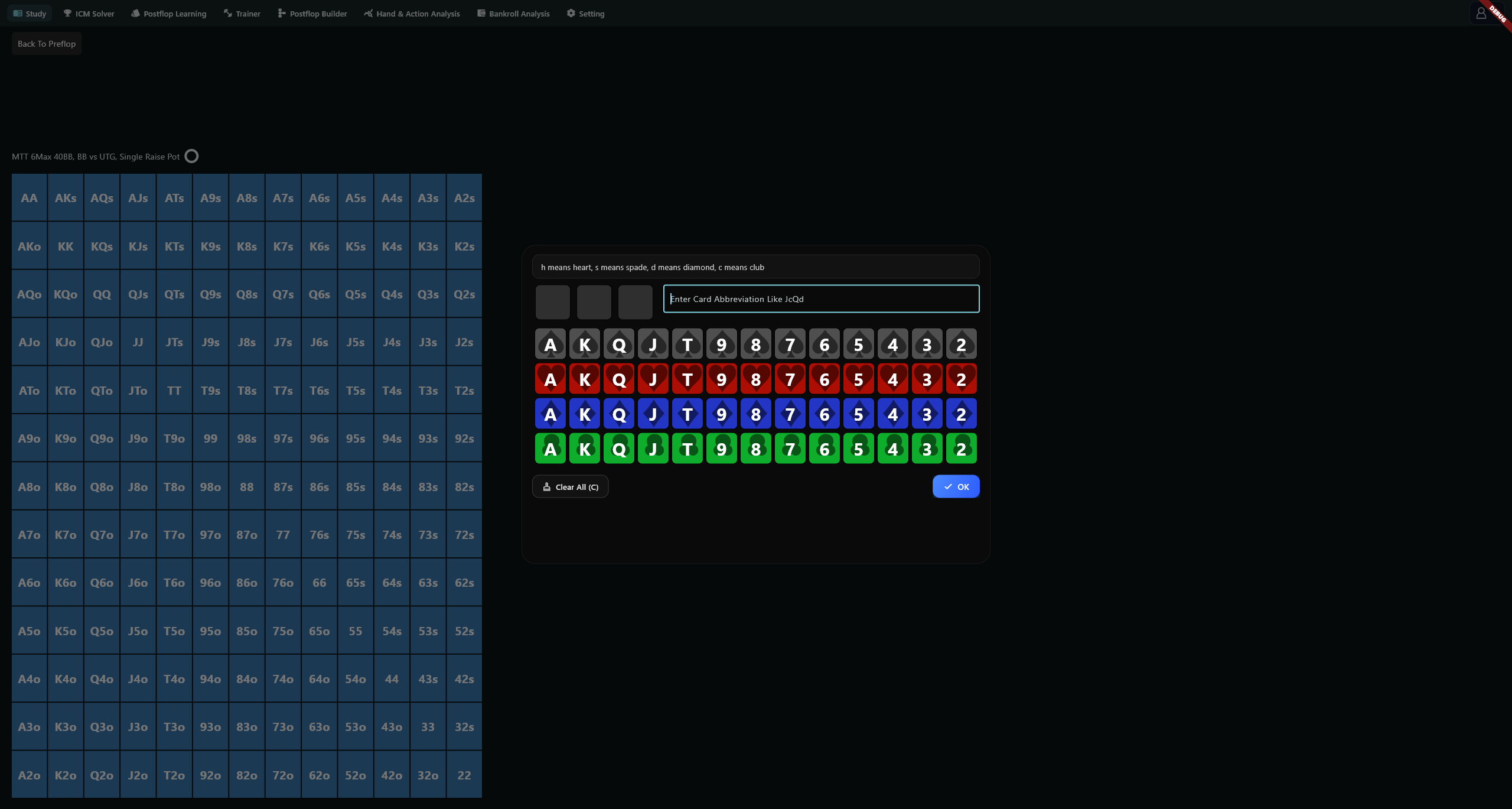Pick the Ten of spades card
The width and height of the screenshot is (1512, 809).
[x=687, y=344]
